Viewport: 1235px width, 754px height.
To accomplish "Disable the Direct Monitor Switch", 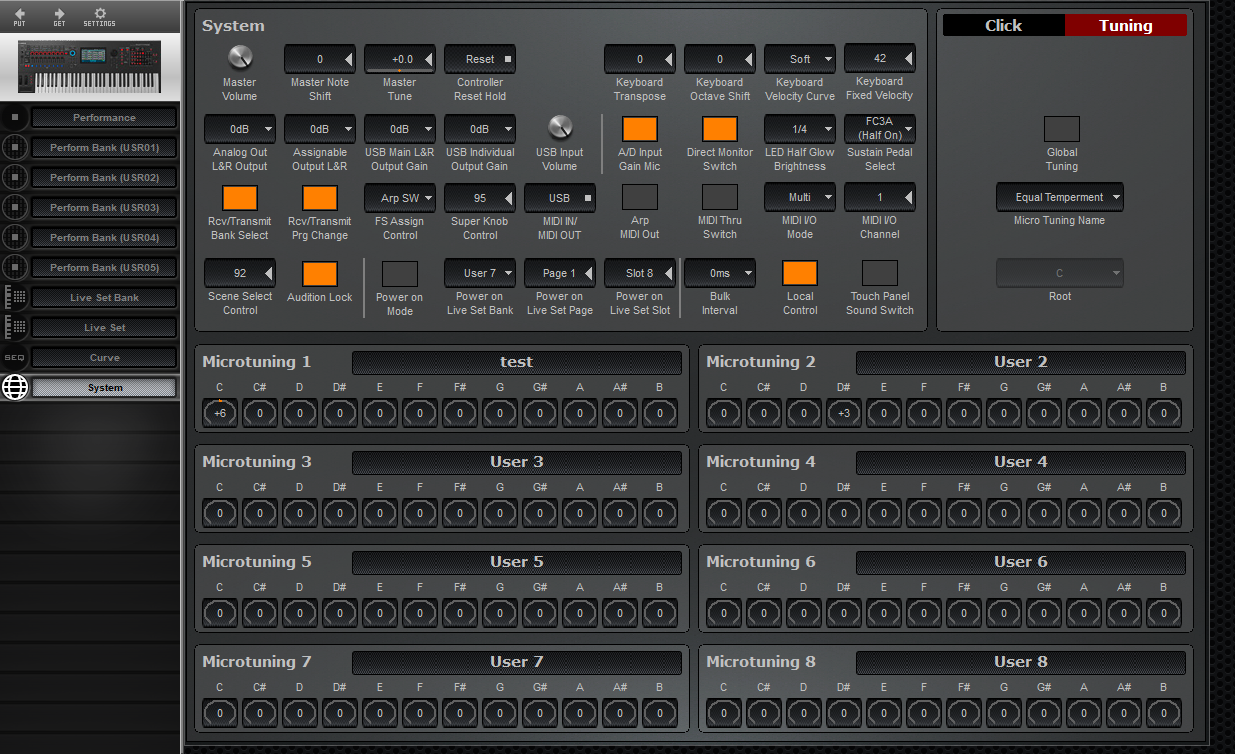I will (x=720, y=130).
